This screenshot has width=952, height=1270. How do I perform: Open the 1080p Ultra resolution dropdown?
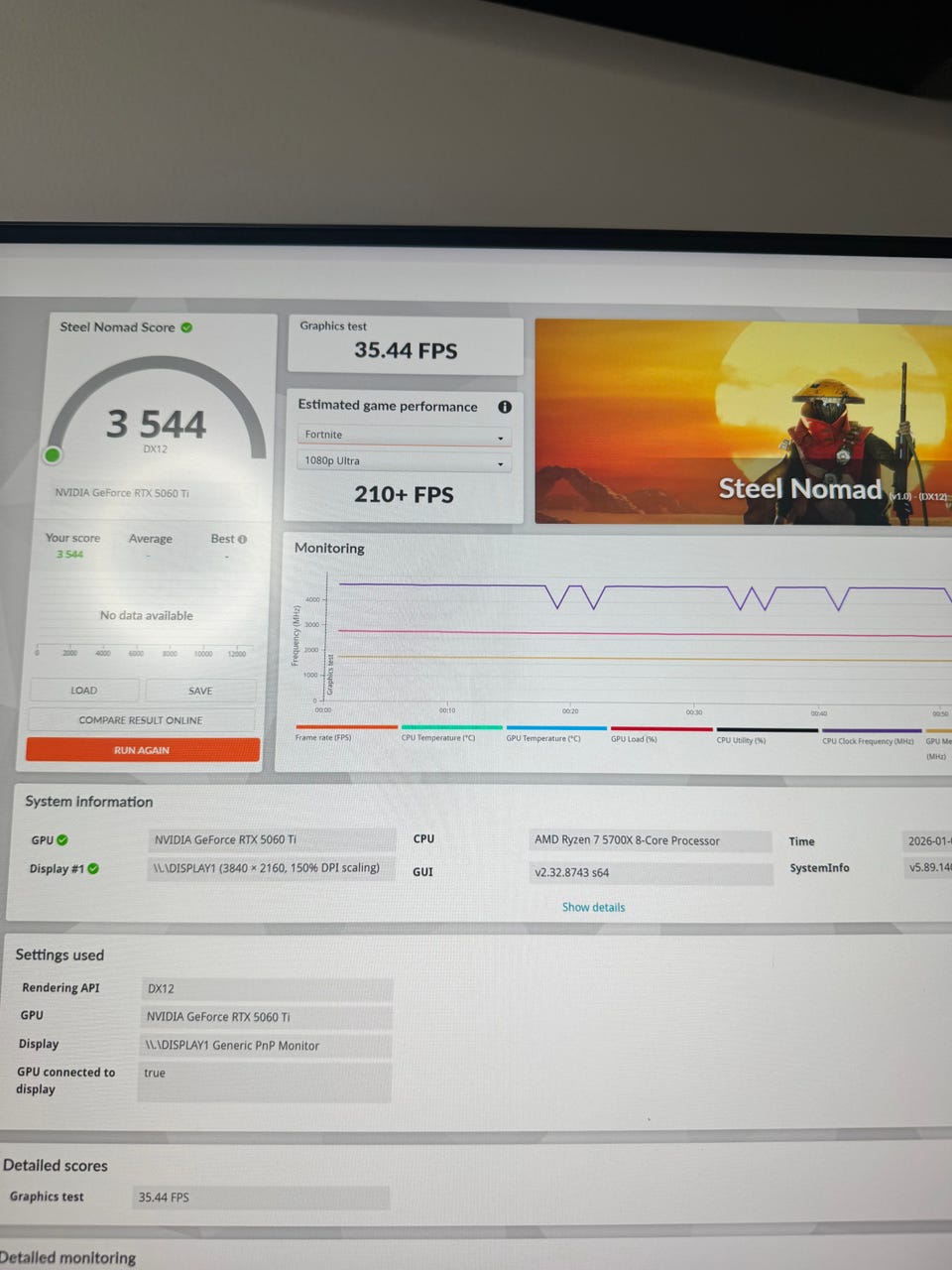coord(405,461)
